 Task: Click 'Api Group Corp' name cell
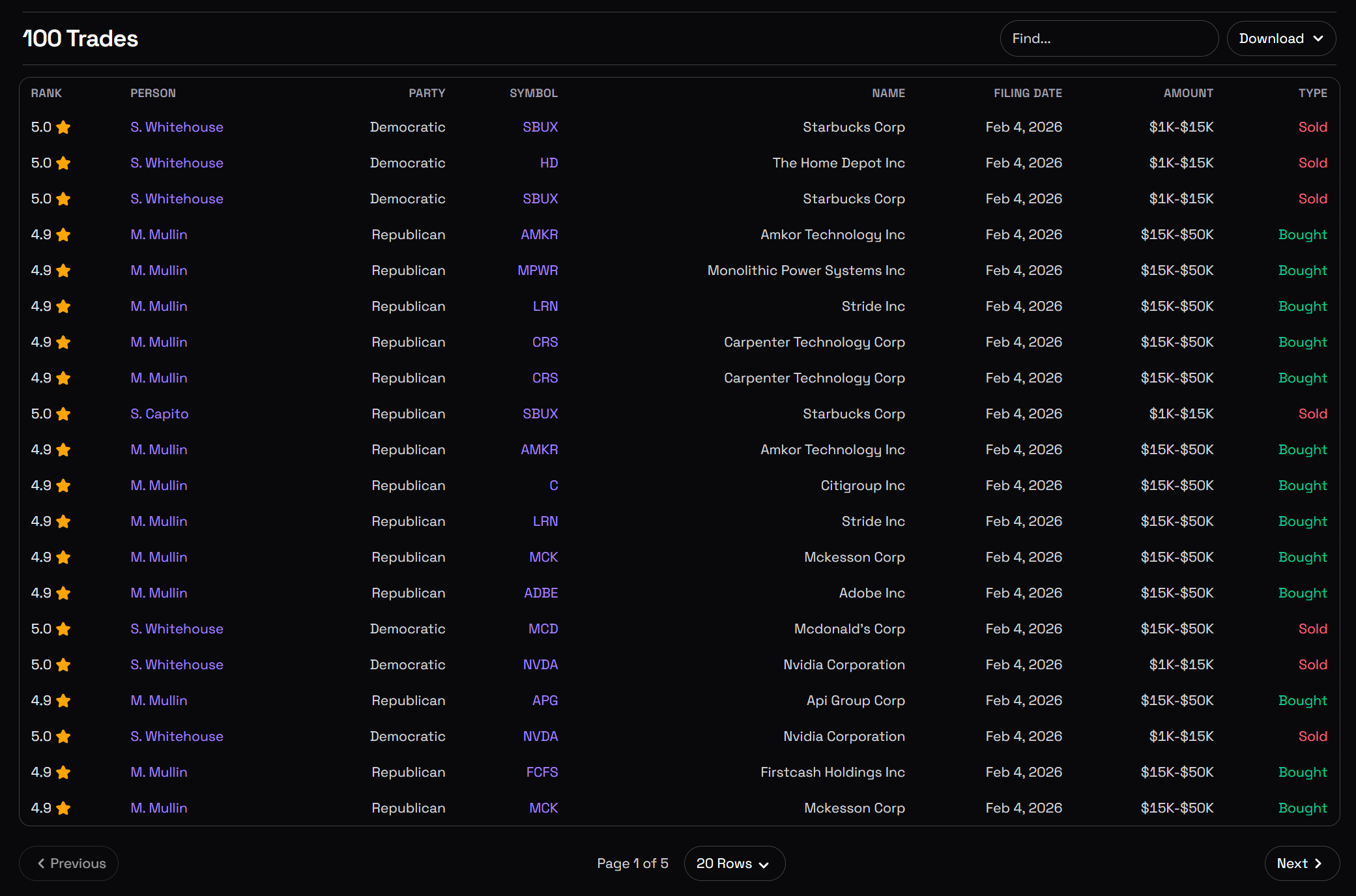(x=856, y=701)
